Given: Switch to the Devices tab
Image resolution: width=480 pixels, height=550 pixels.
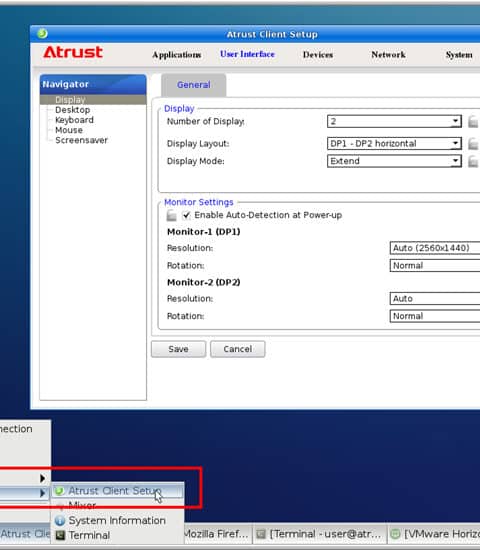Looking at the screenshot, I should point(318,55).
